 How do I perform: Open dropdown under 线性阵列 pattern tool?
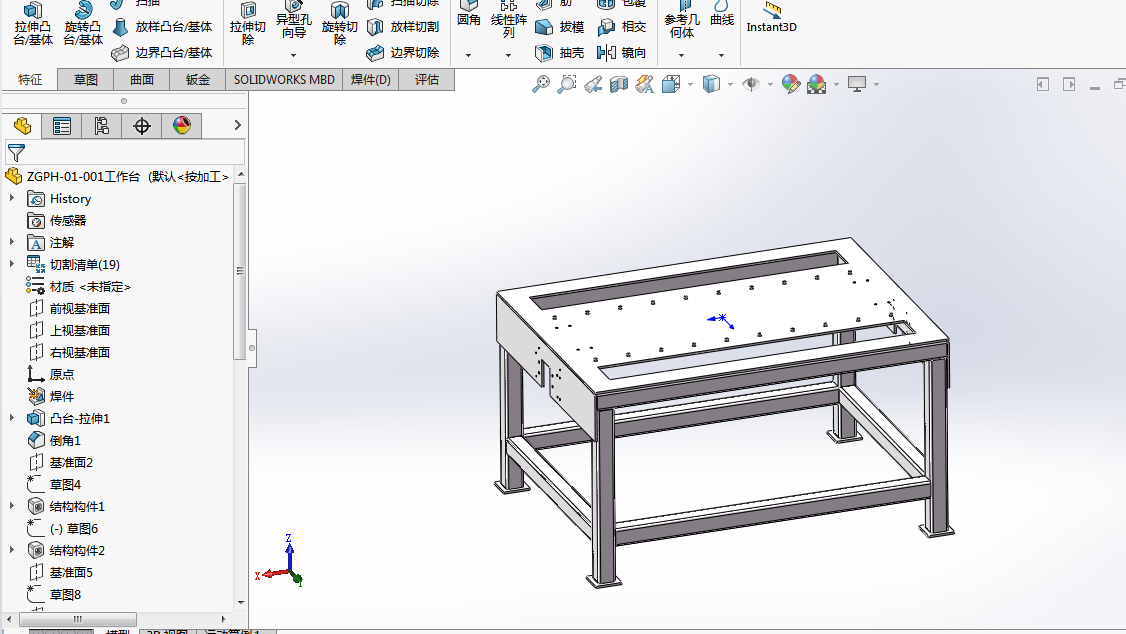tap(508, 55)
